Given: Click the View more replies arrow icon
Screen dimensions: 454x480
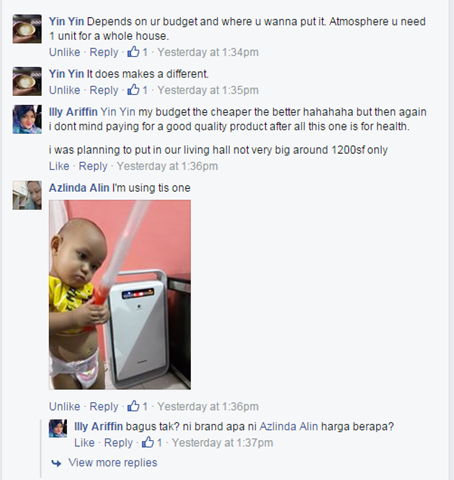Looking at the screenshot, I should tap(57, 463).
